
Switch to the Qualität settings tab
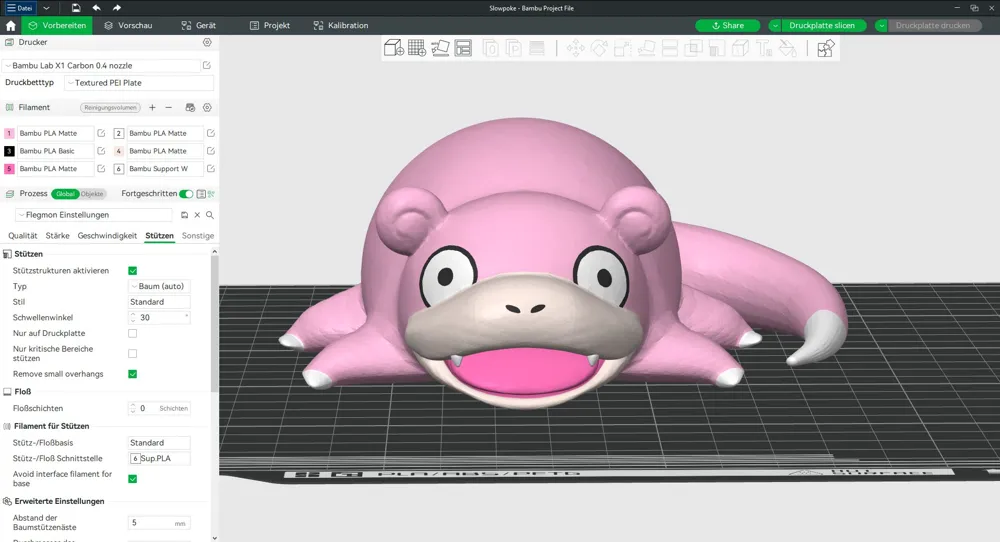pyautogui.click(x=22, y=236)
